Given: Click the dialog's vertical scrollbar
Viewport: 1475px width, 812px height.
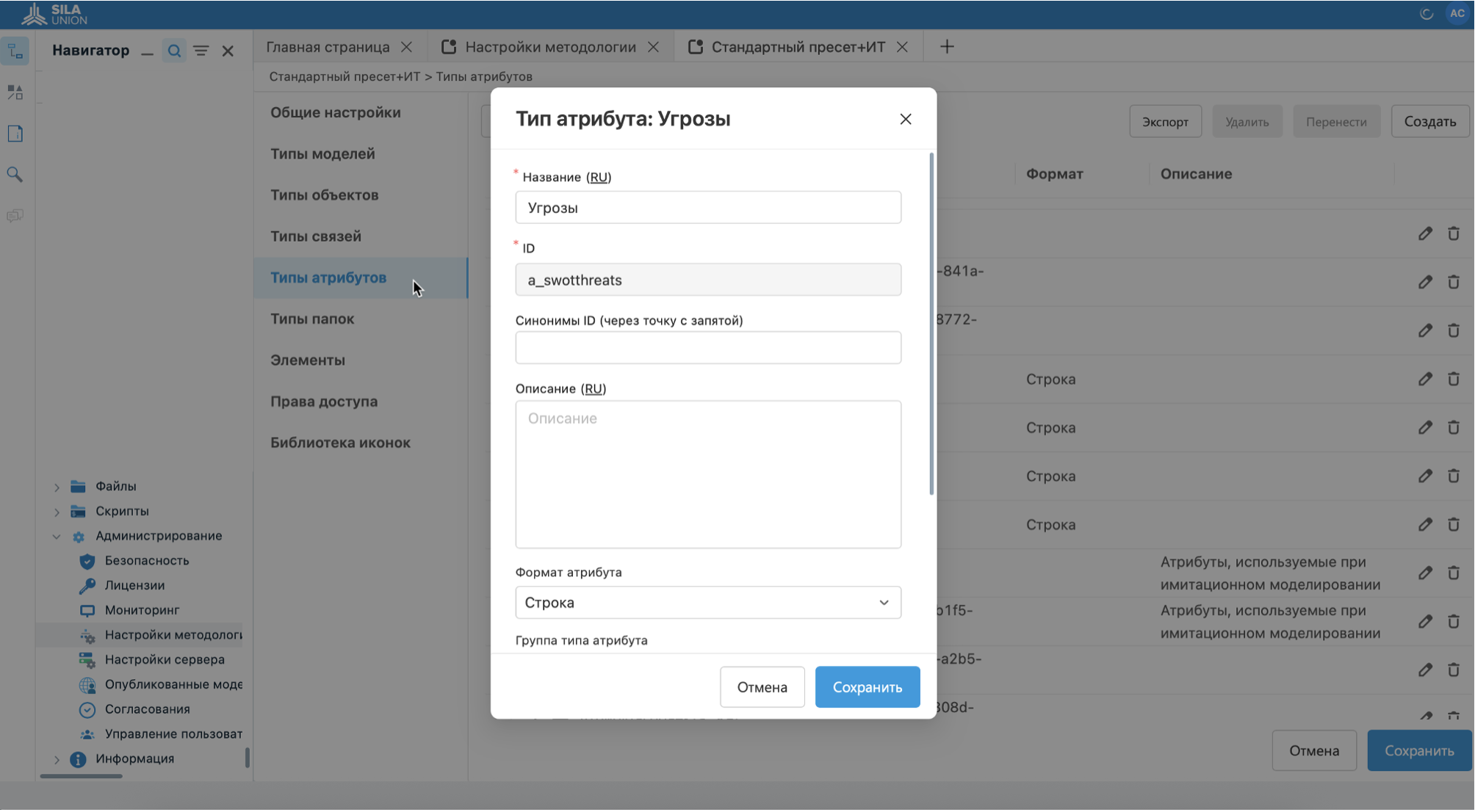Looking at the screenshot, I should (931, 323).
